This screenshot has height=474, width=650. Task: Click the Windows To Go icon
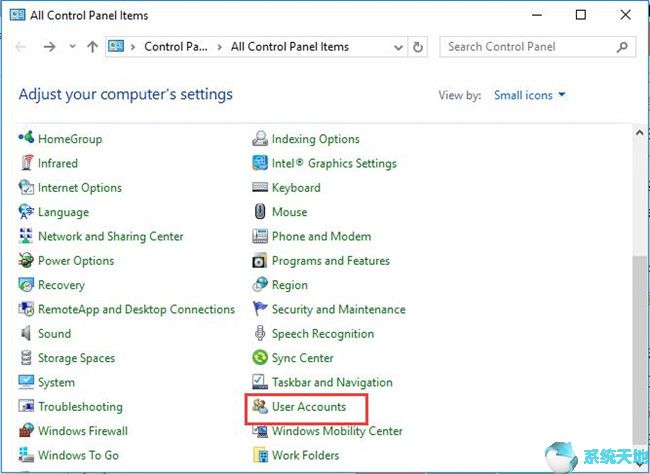tap(26, 455)
